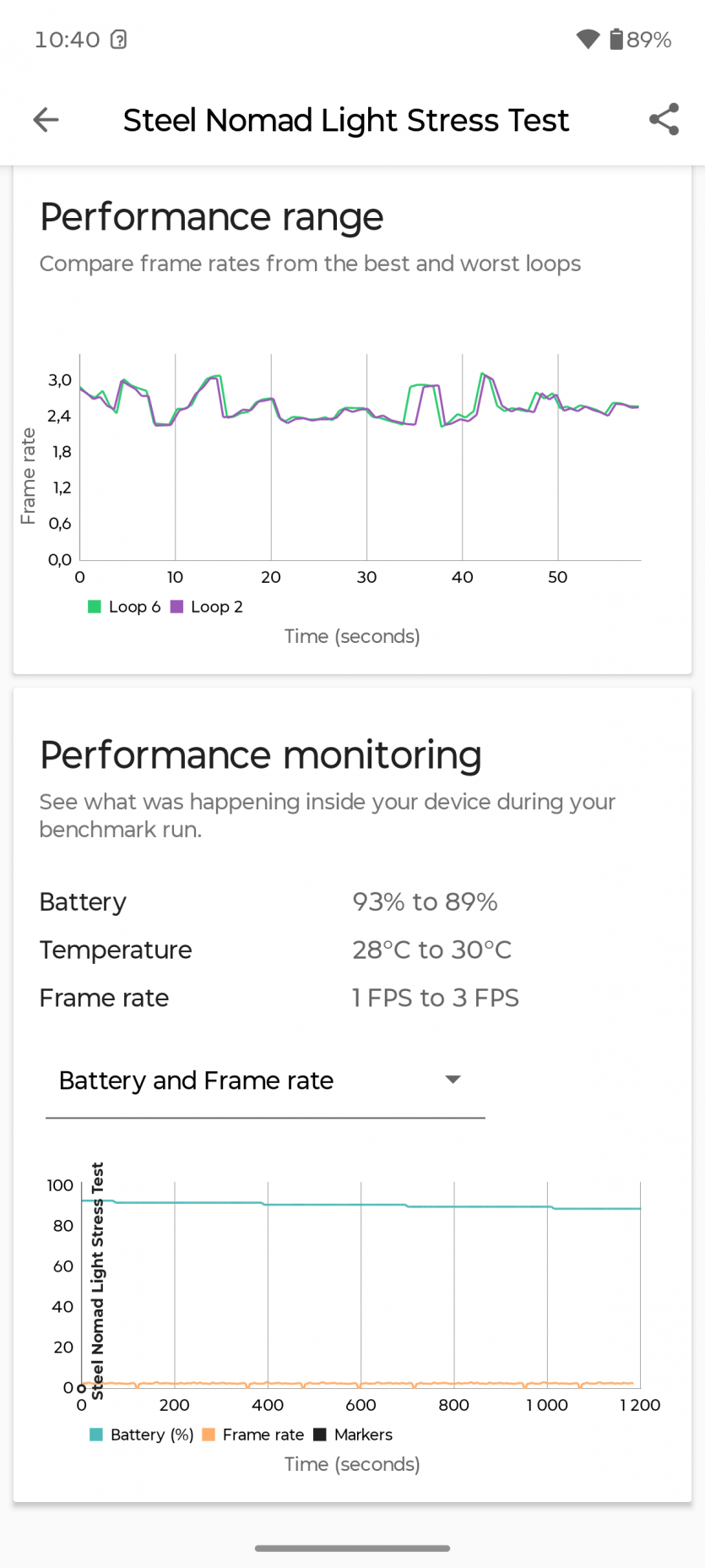Tap the share icon
The image size is (705, 1568).
664,120
